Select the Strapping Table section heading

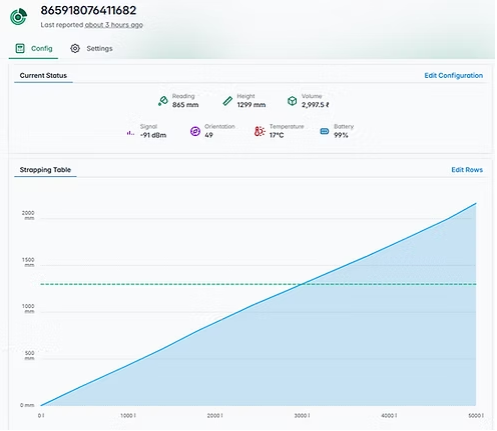tap(45, 170)
